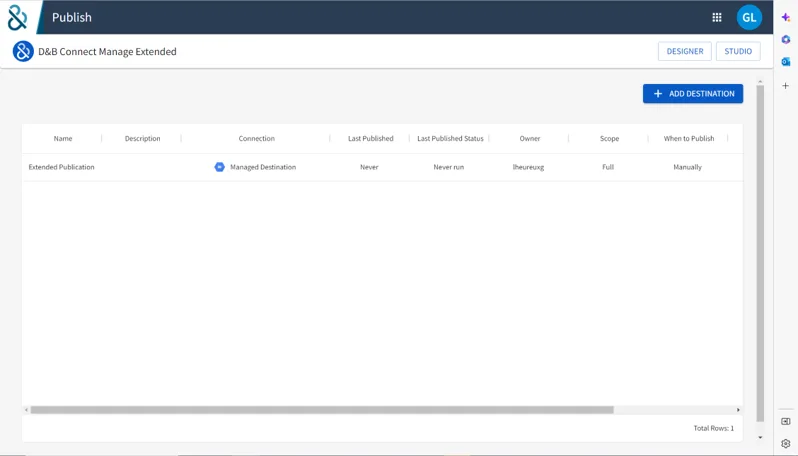This screenshot has width=798, height=456.
Task: Click the Never last published cell
Action: (x=369, y=167)
